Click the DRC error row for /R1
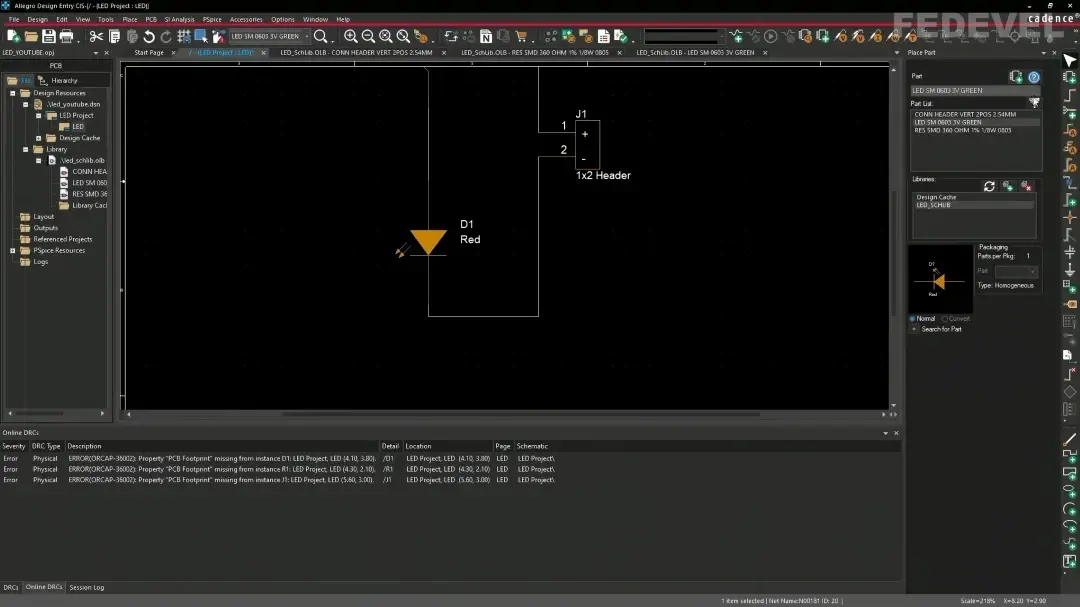Screen dimensions: 1080x607 click(x=279, y=469)
